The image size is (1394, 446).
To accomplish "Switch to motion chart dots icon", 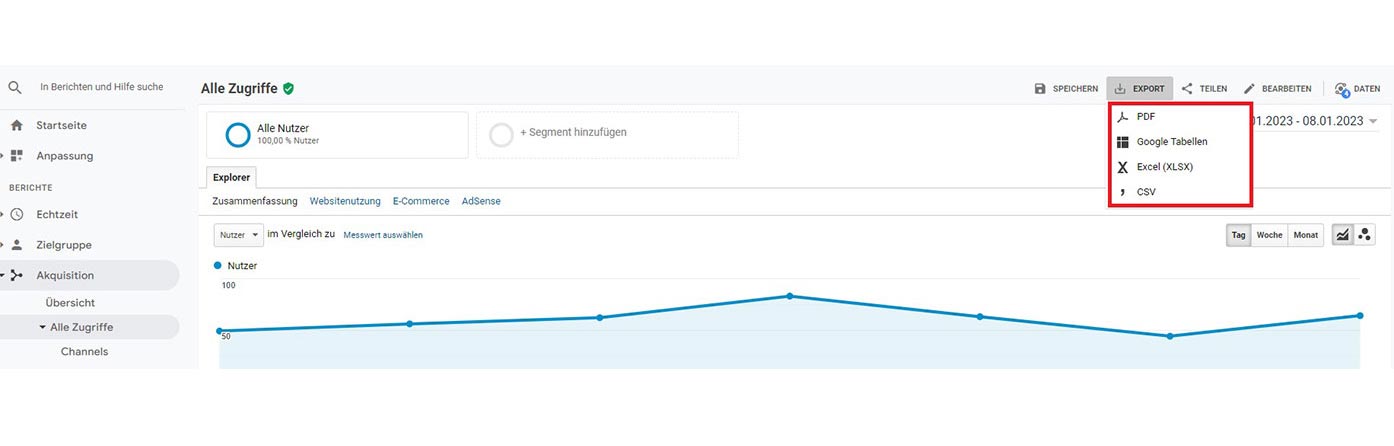I will click(x=1364, y=235).
